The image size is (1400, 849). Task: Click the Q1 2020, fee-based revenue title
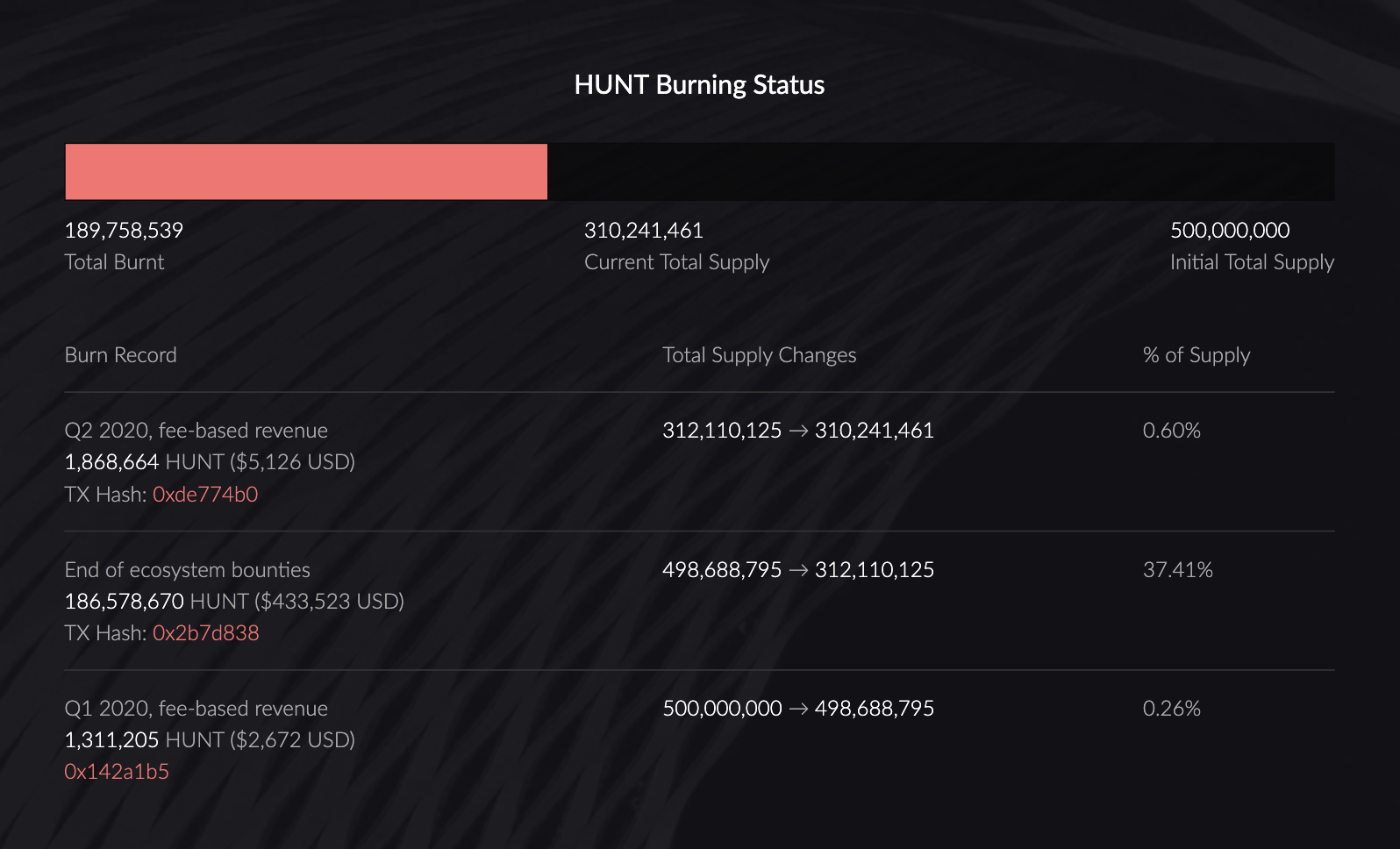pos(196,709)
